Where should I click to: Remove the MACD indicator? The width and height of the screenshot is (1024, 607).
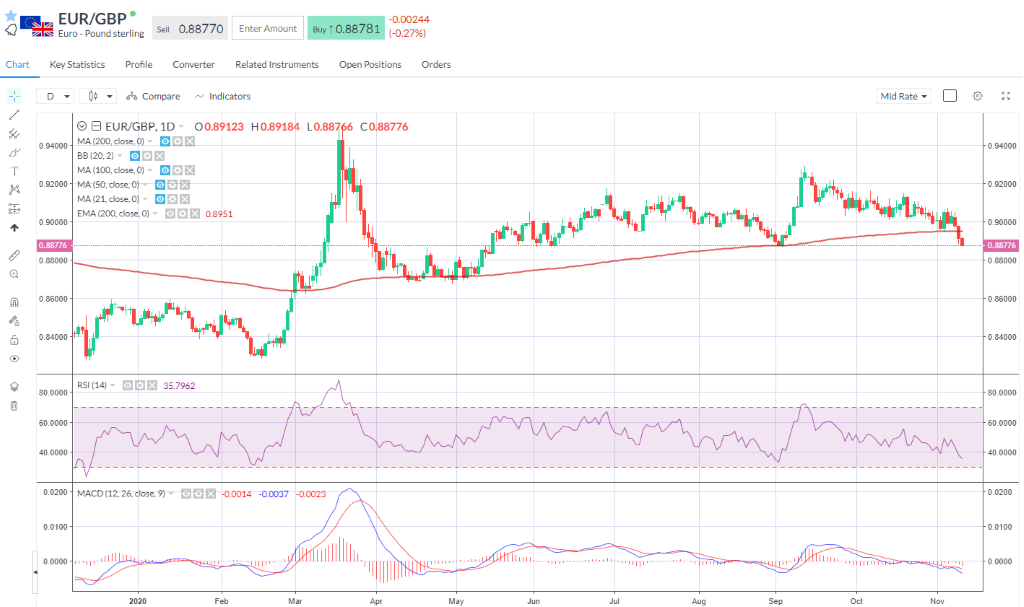coord(210,494)
